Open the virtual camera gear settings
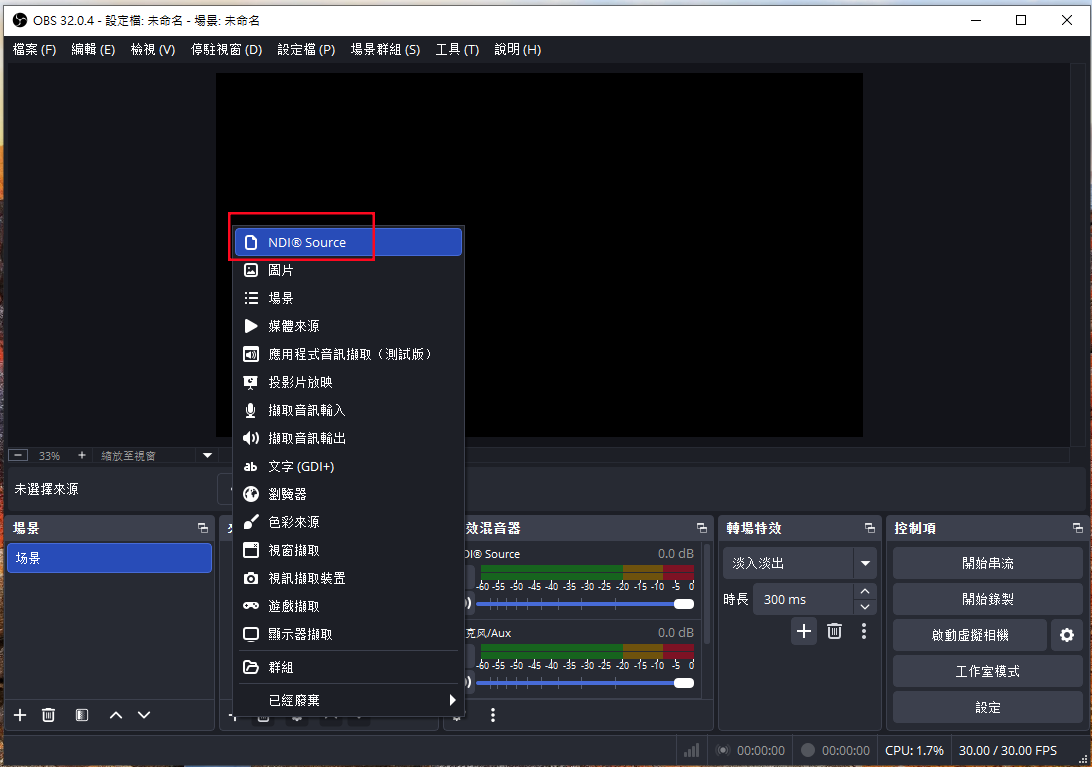Image resolution: width=1092 pixels, height=767 pixels. [1067, 635]
